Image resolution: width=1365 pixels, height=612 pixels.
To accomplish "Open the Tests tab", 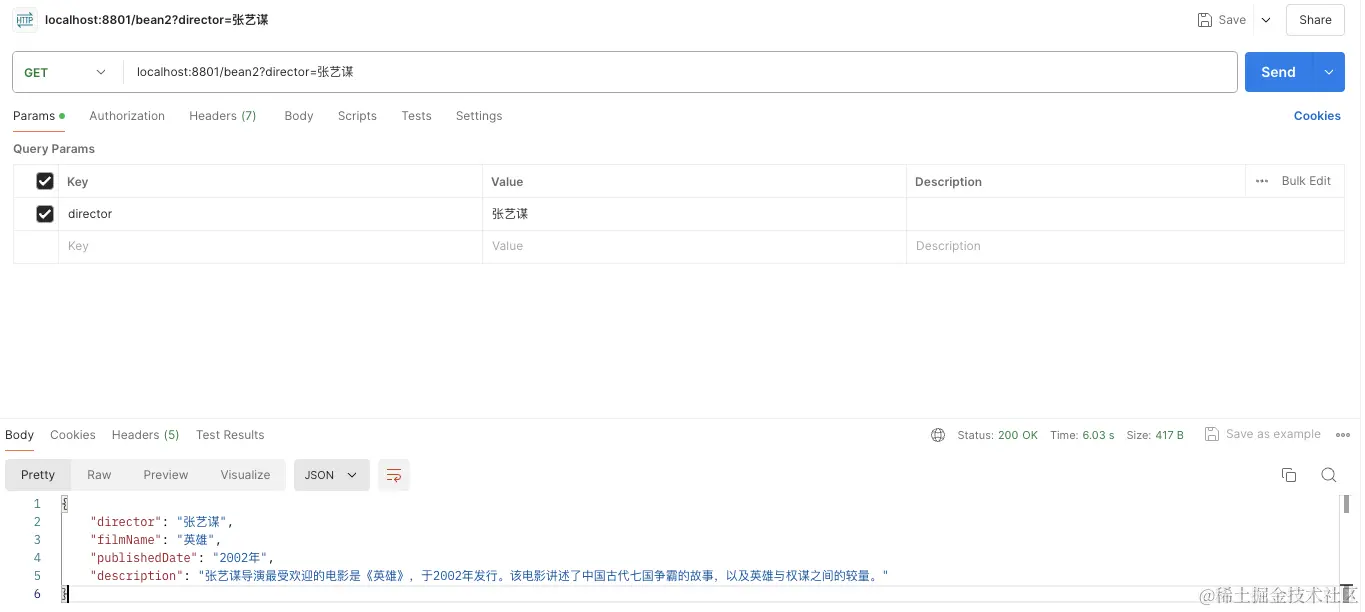I will tap(416, 116).
